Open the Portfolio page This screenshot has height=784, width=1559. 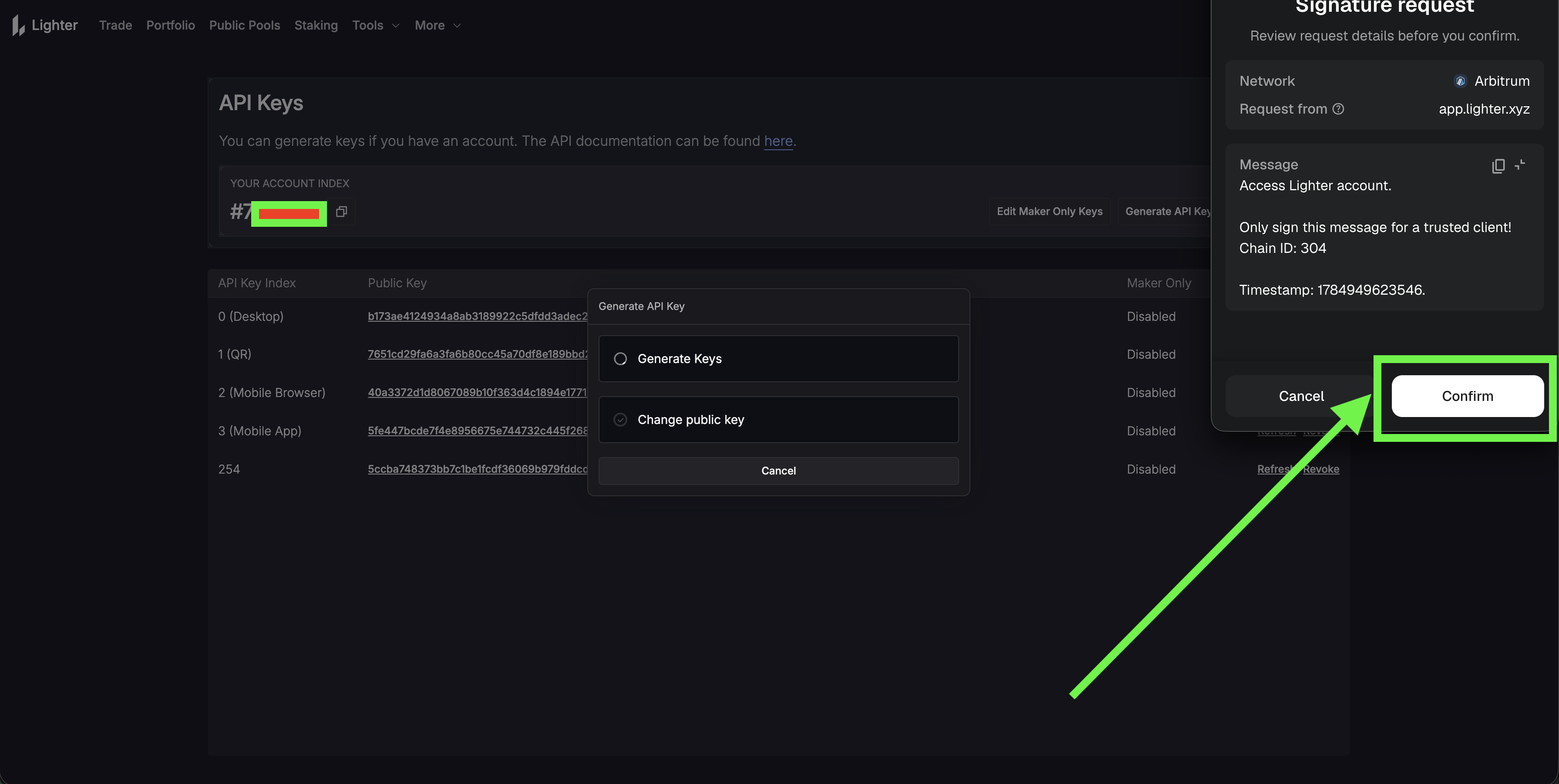click(171, 25)
